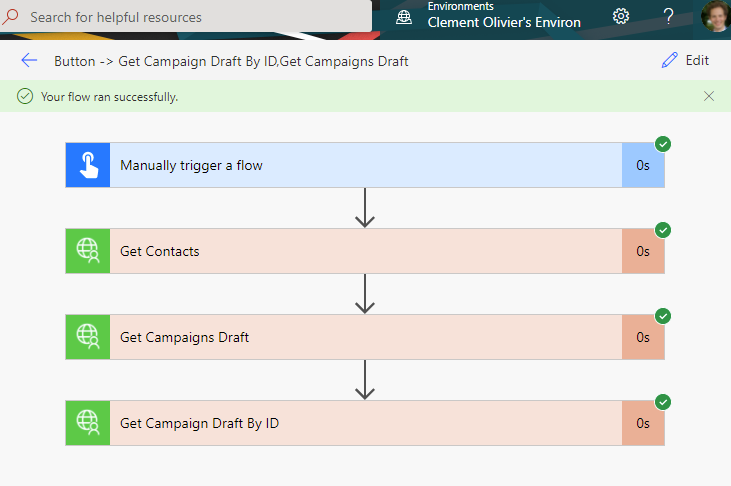Click the Edit button label
The height and width of the screenshot is (486, 731).
[x=697, y=60]
